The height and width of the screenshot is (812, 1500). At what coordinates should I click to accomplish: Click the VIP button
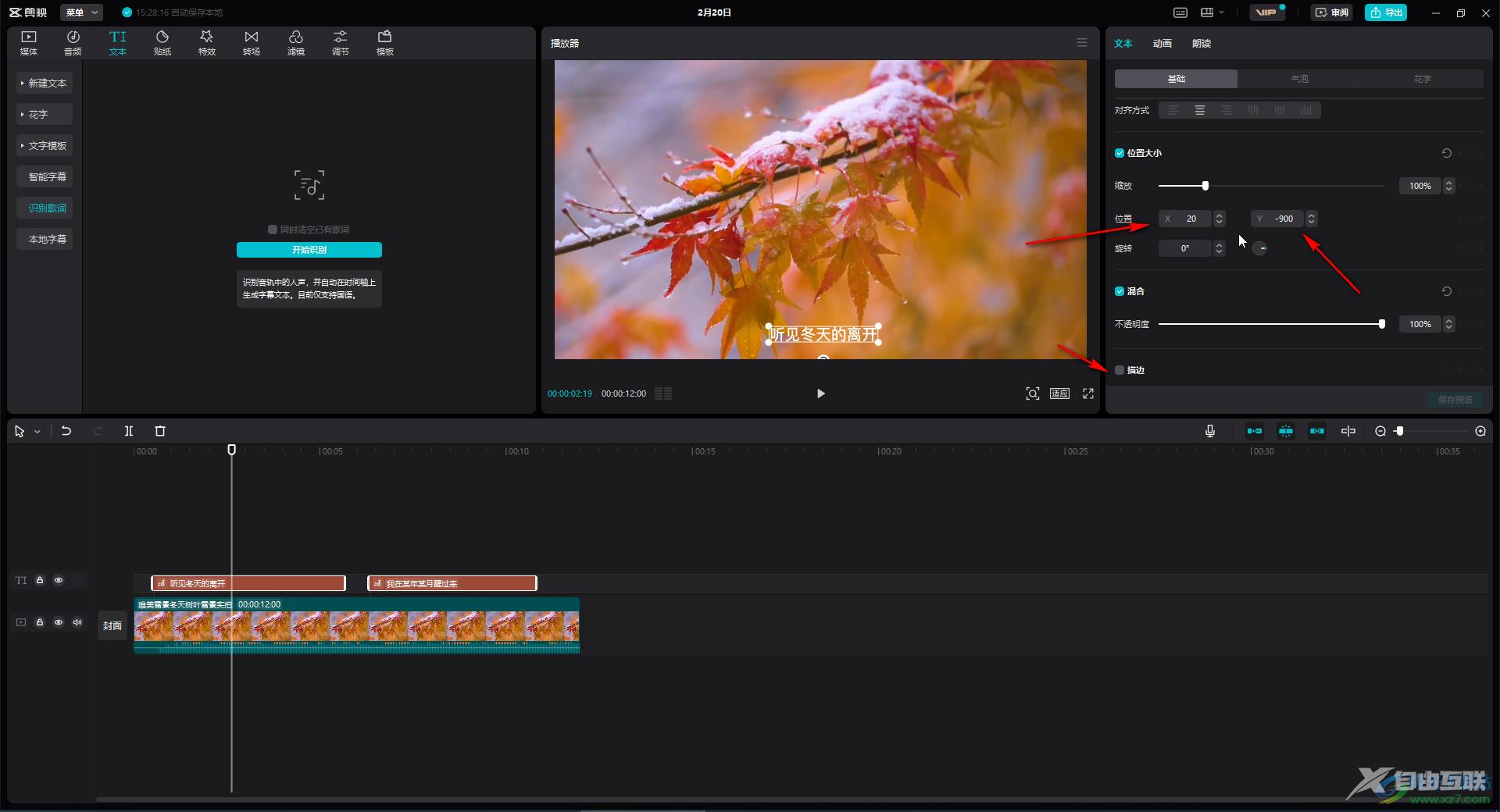pyautogui.click(x=1266, y=12)
